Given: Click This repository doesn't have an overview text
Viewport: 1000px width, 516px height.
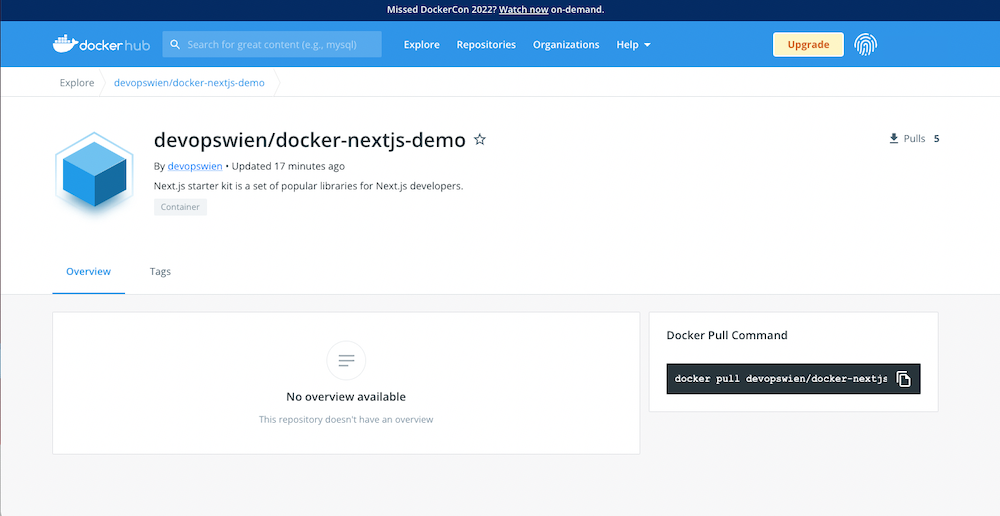Looking at the screenshot, I should 346,420.
